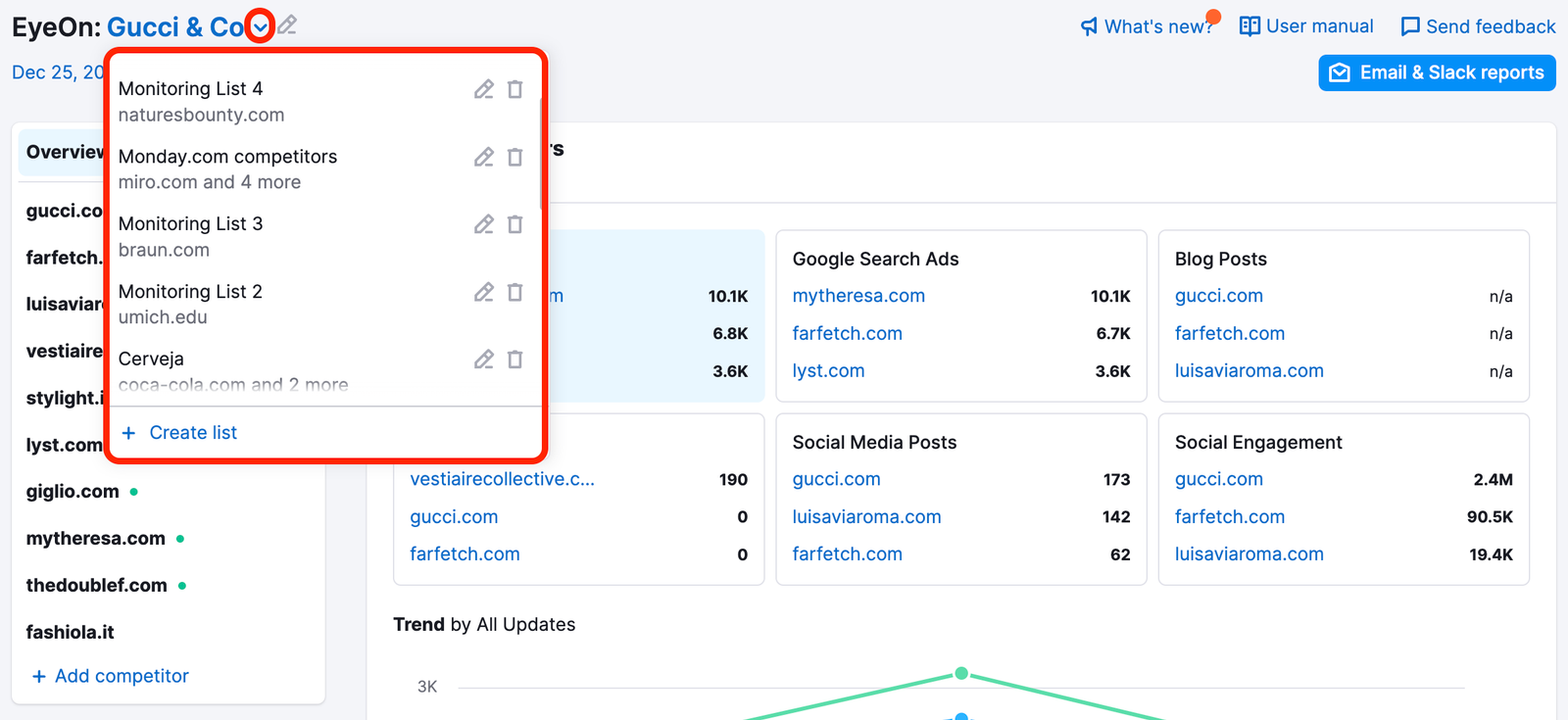The image size is (1568, 720).
Task: Open lyst.com in Google Search Ads card
Action: [x=828, y=371]
